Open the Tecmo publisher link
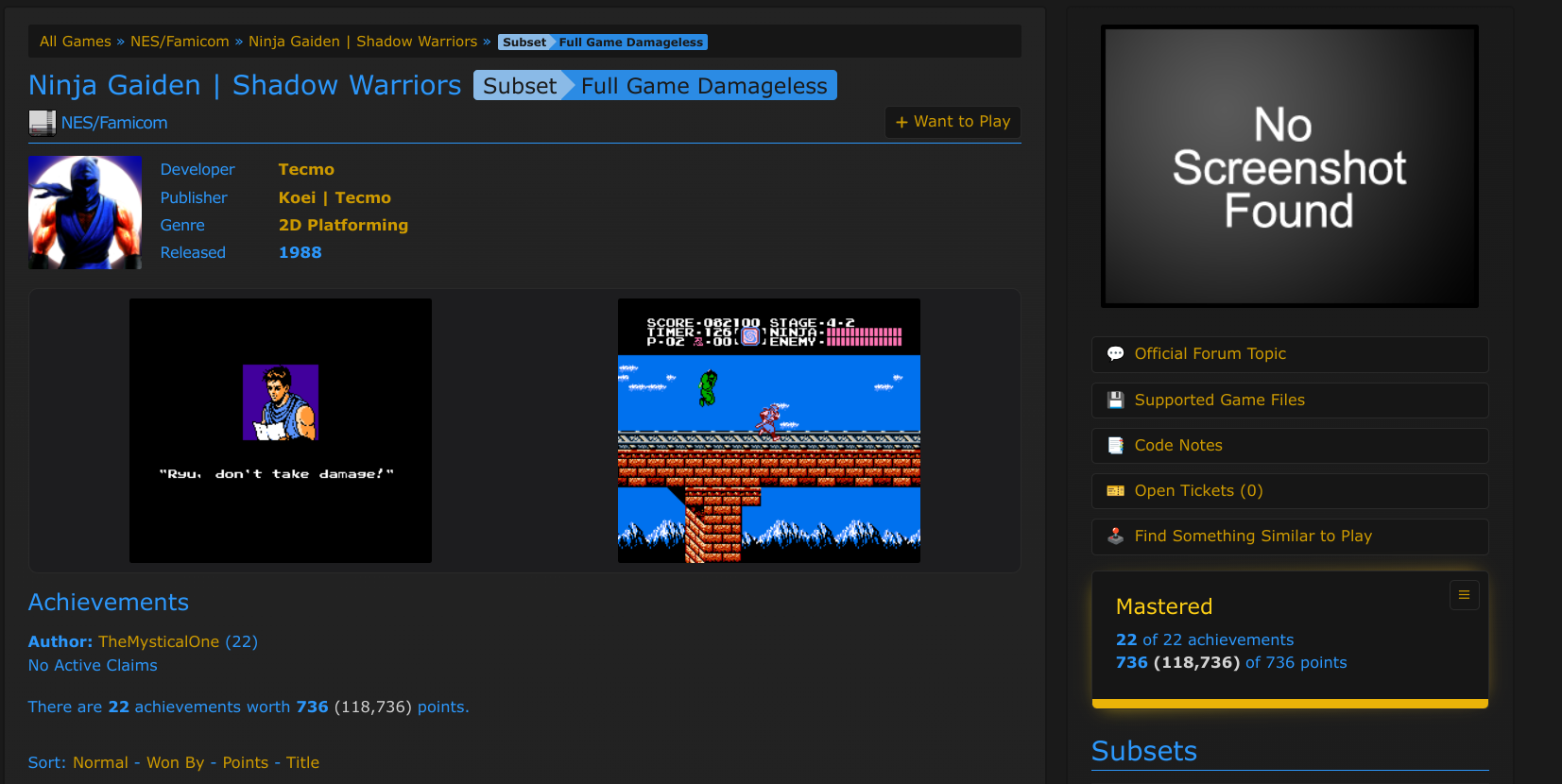The width and height of the screenshot is (1562, 784). tap(363, 197)
